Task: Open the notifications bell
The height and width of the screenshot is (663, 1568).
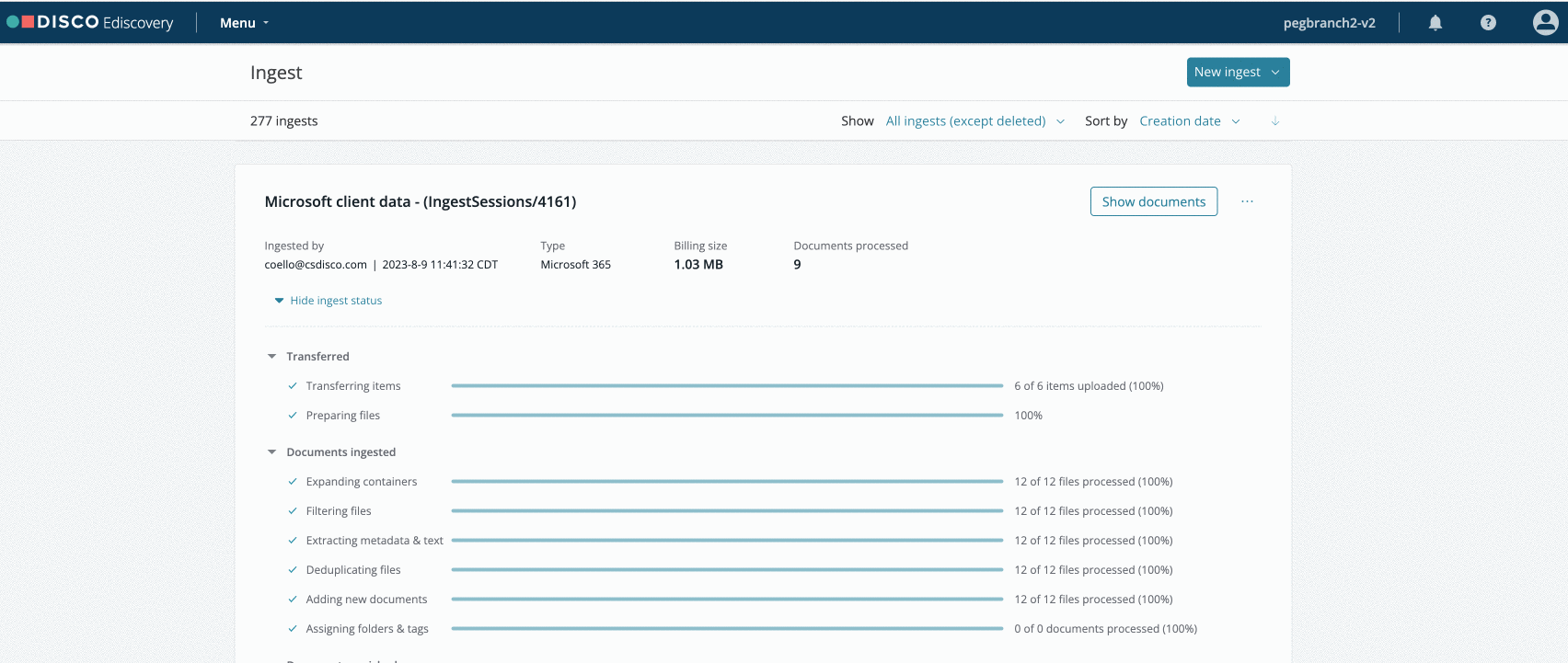Action: [1435, 23]
